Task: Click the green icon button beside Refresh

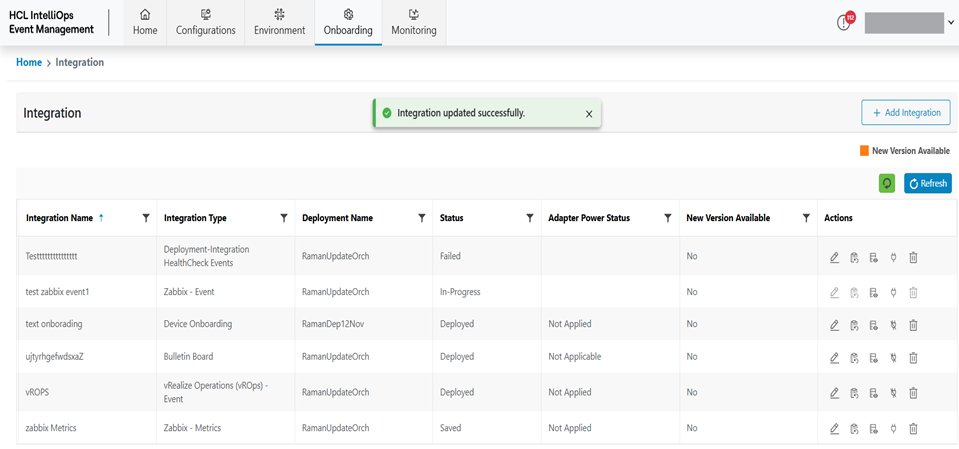Action: tap(887, 183)
